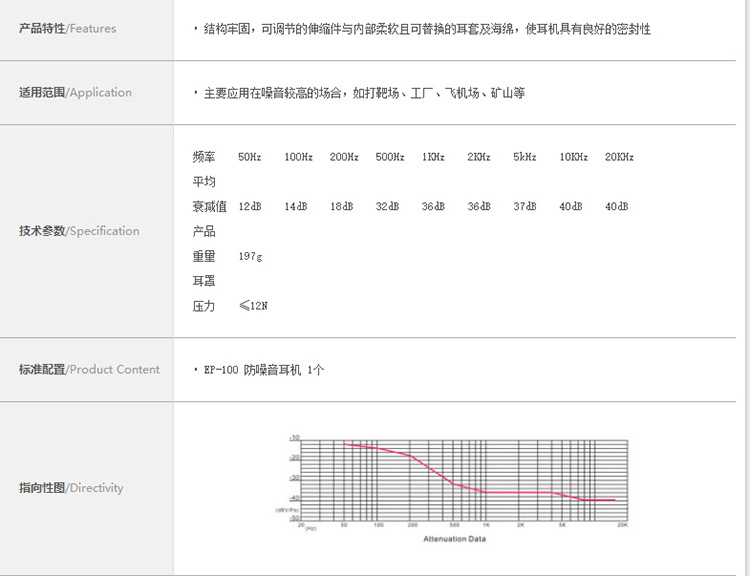Click the Attenuation Data chart caption
The width and height of the screenshot is (750, 576).
[x=455, y=539]
